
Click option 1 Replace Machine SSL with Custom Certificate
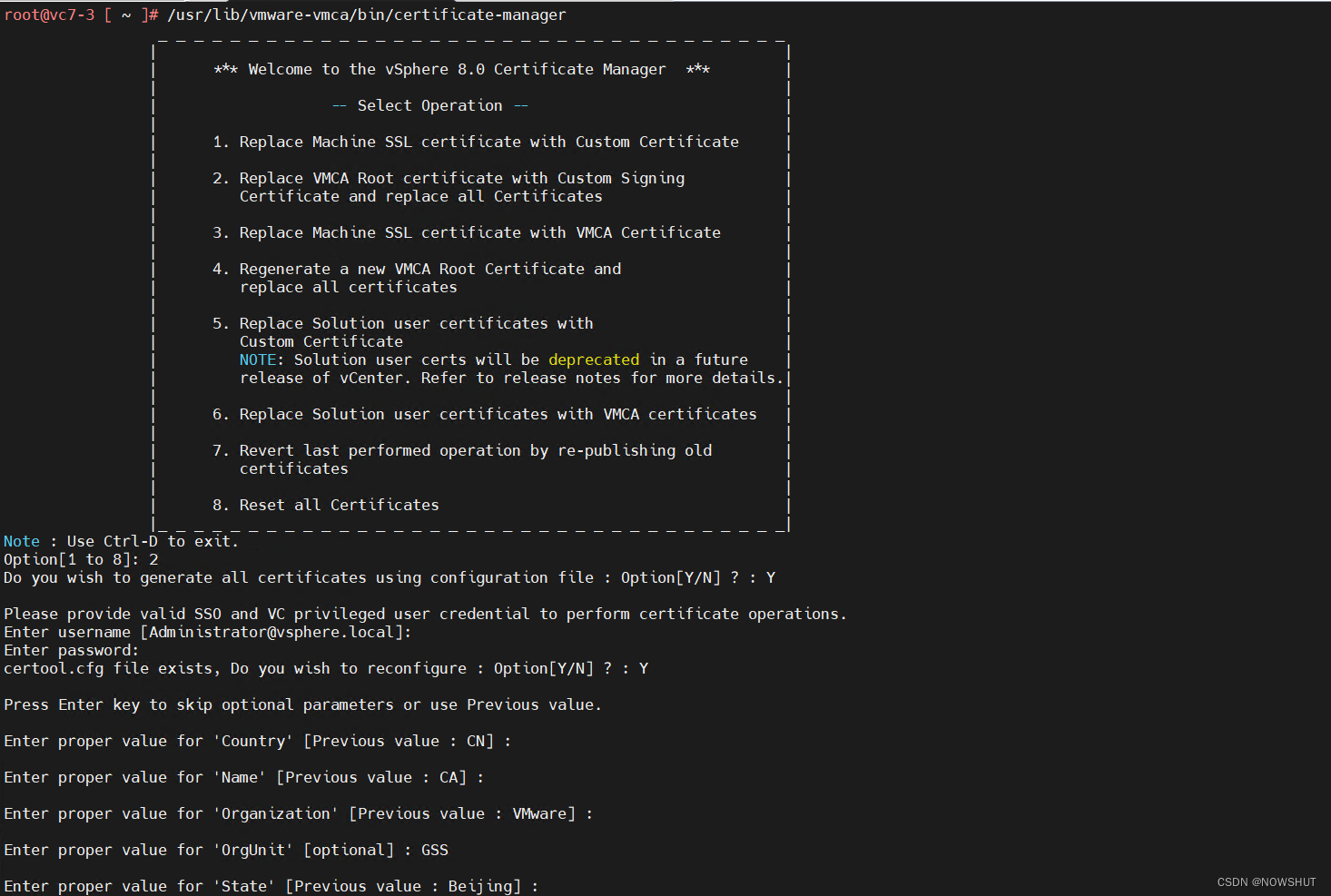(x=476, y=142)
